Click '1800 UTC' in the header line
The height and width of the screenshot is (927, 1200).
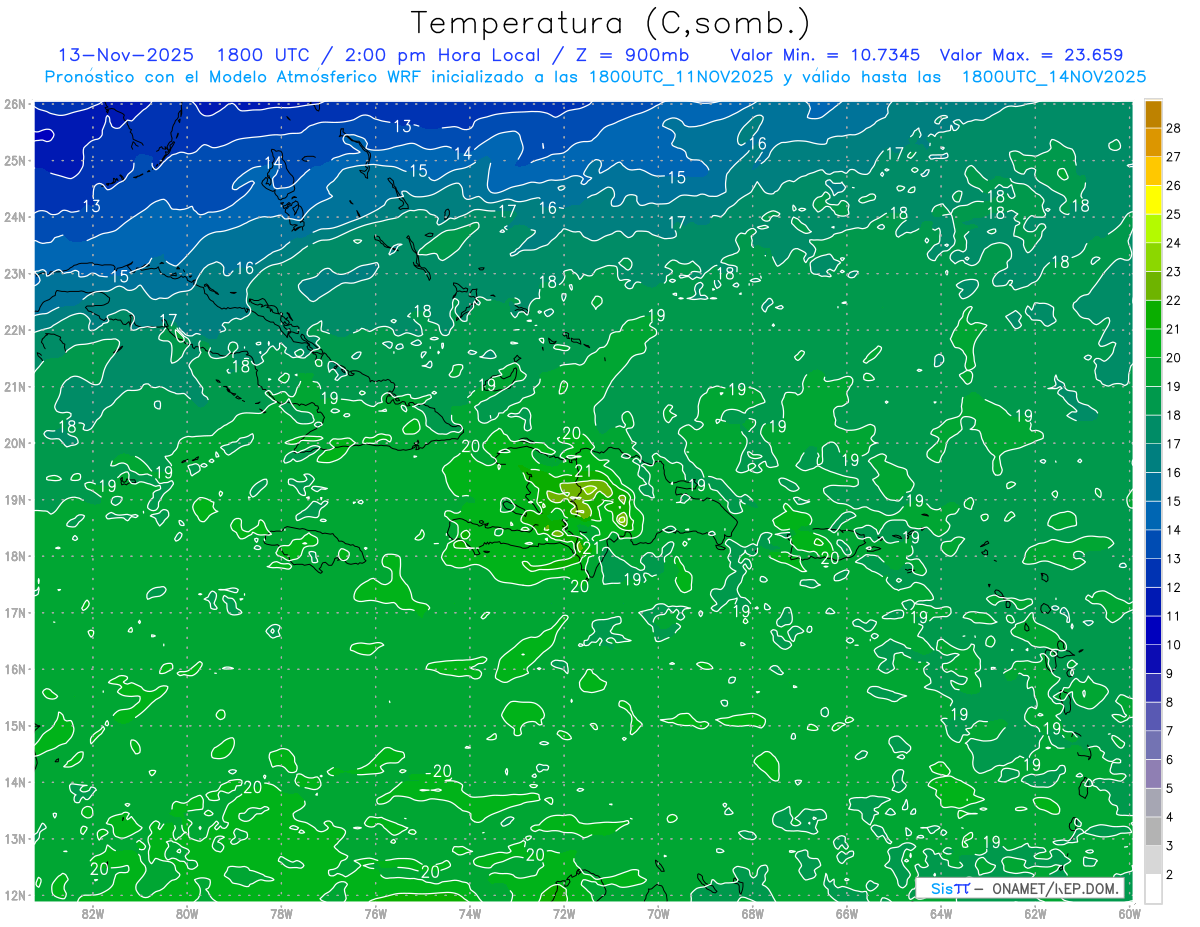click(263, 56)
